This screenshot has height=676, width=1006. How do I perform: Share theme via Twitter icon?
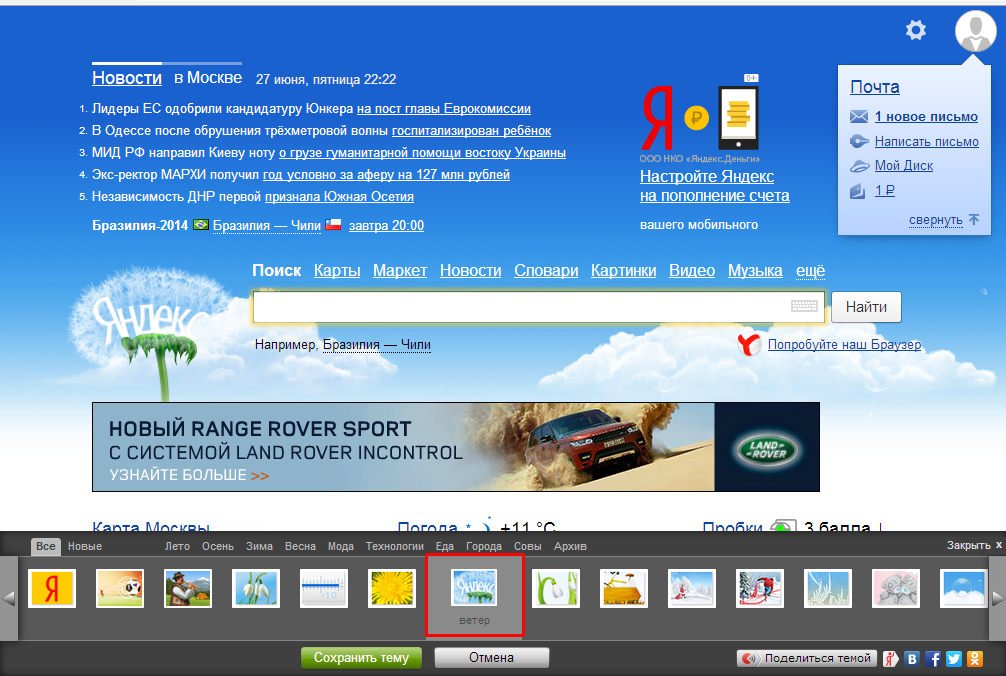953,659
